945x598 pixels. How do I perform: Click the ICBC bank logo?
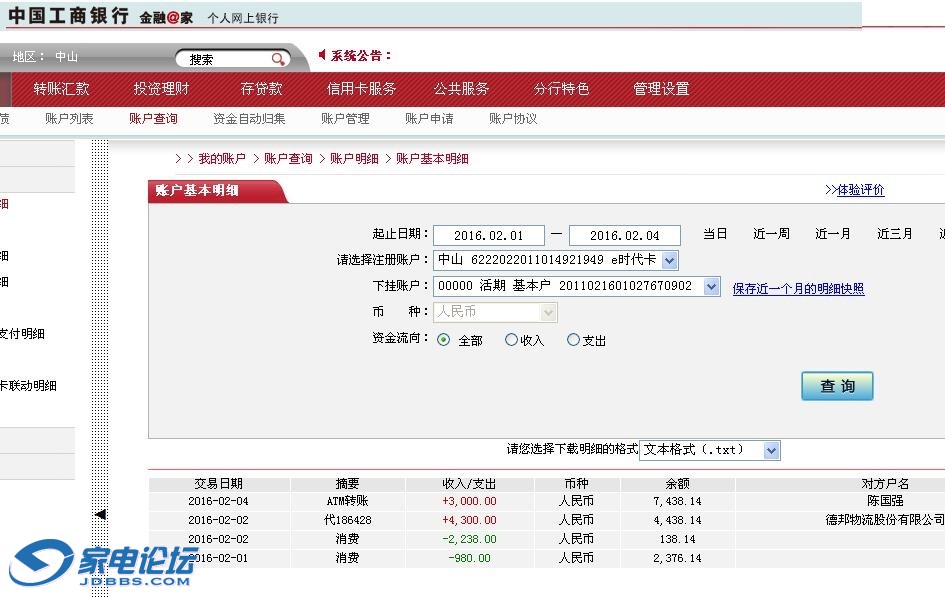[x=68, y=16]
